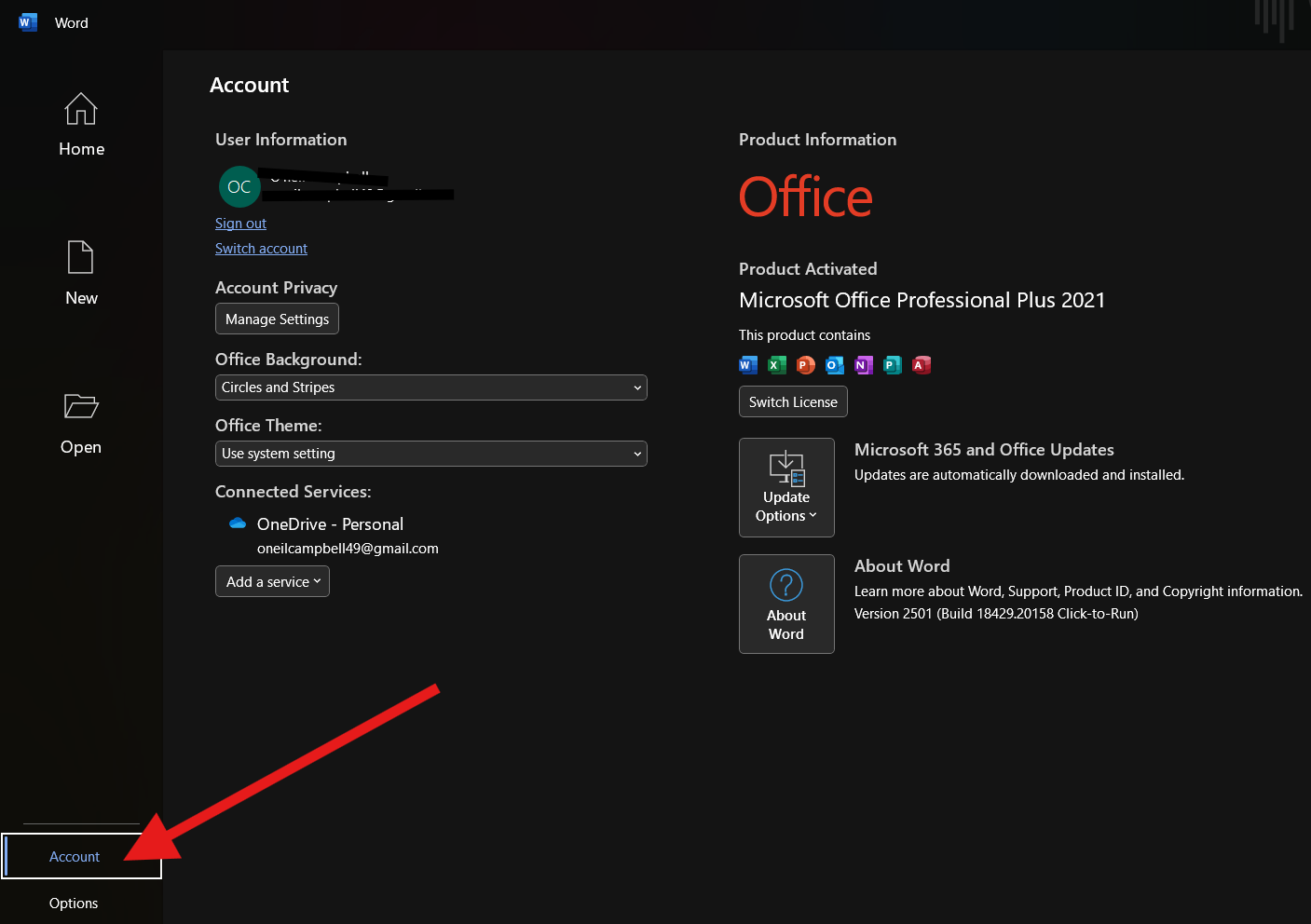Select the Account tab in the sidebar
1311x924 pixels.
click(x=81, y=857)
